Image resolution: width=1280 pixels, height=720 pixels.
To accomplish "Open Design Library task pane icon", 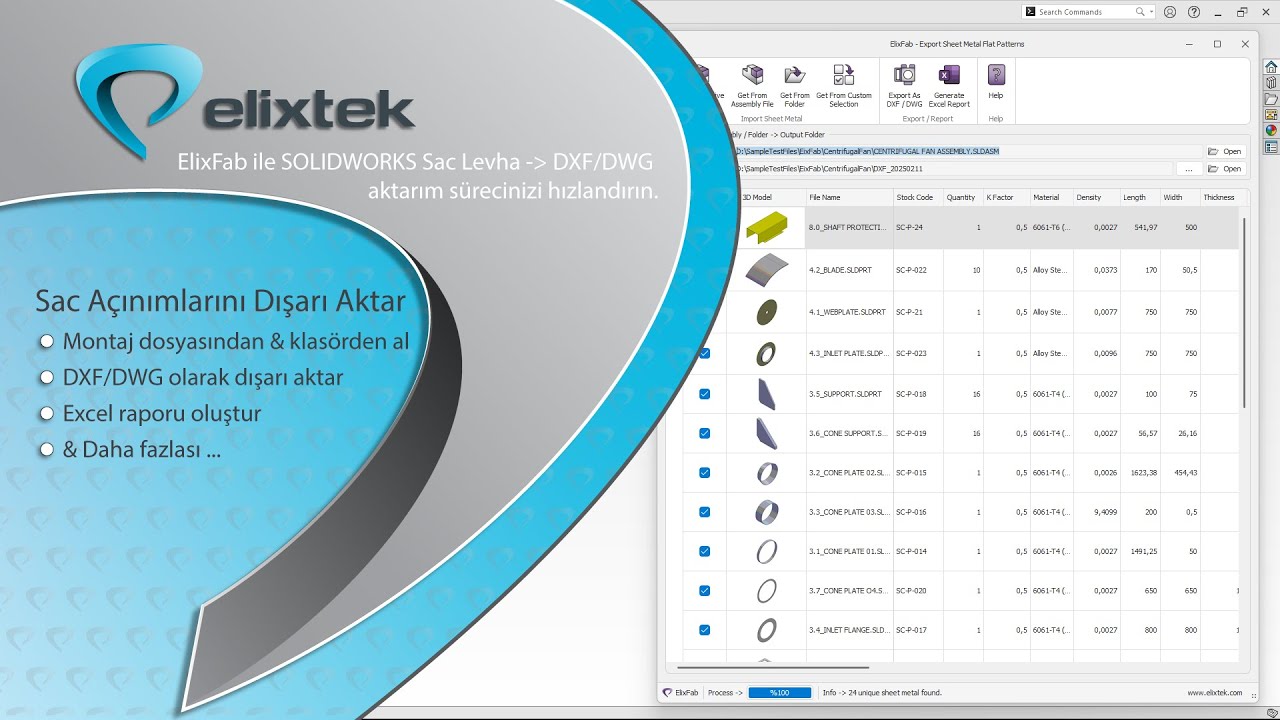I will point(1271,83).
